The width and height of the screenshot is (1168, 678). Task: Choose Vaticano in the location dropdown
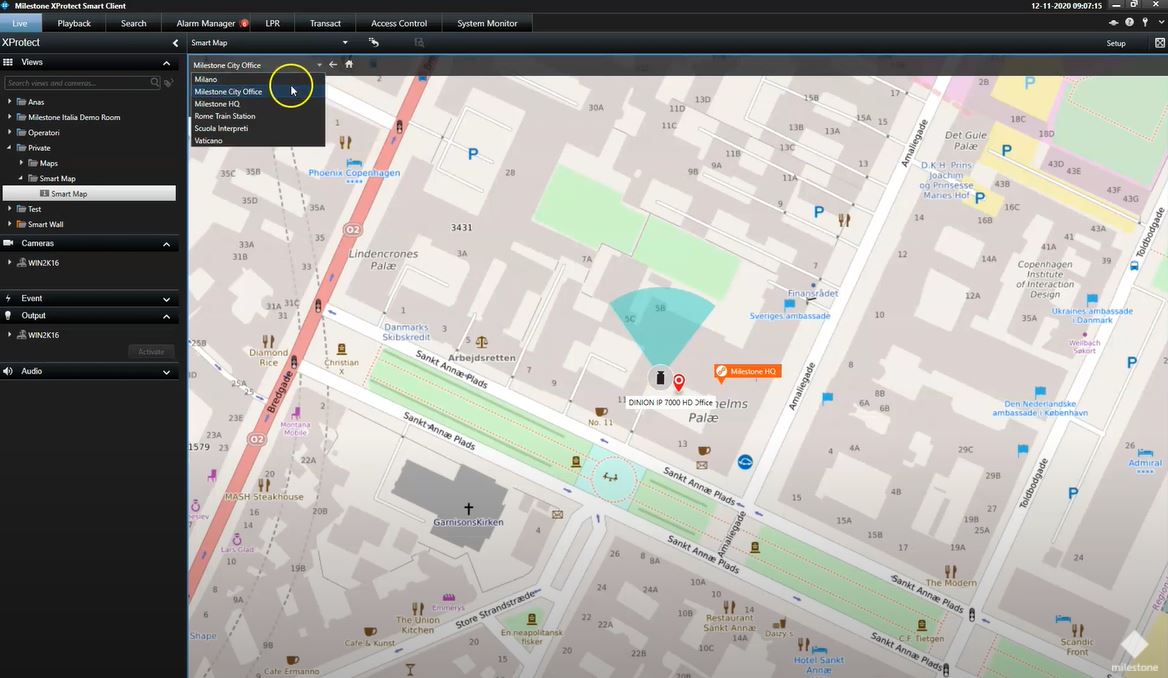[x=209, y=140]
